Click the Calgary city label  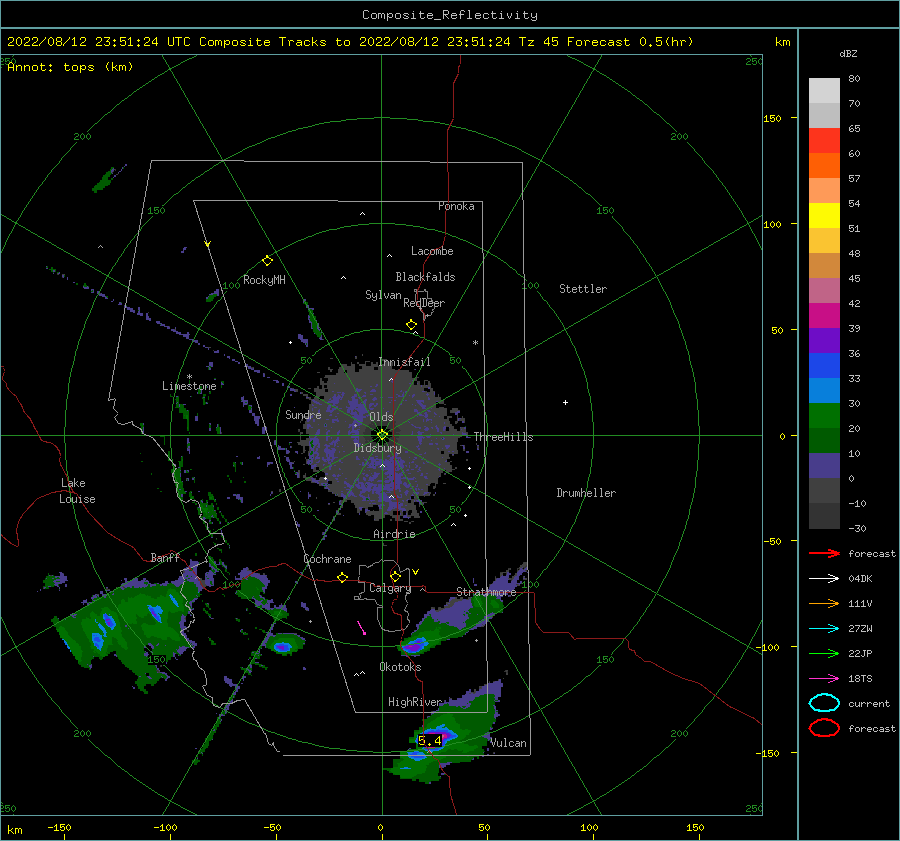tap(390, 588)
